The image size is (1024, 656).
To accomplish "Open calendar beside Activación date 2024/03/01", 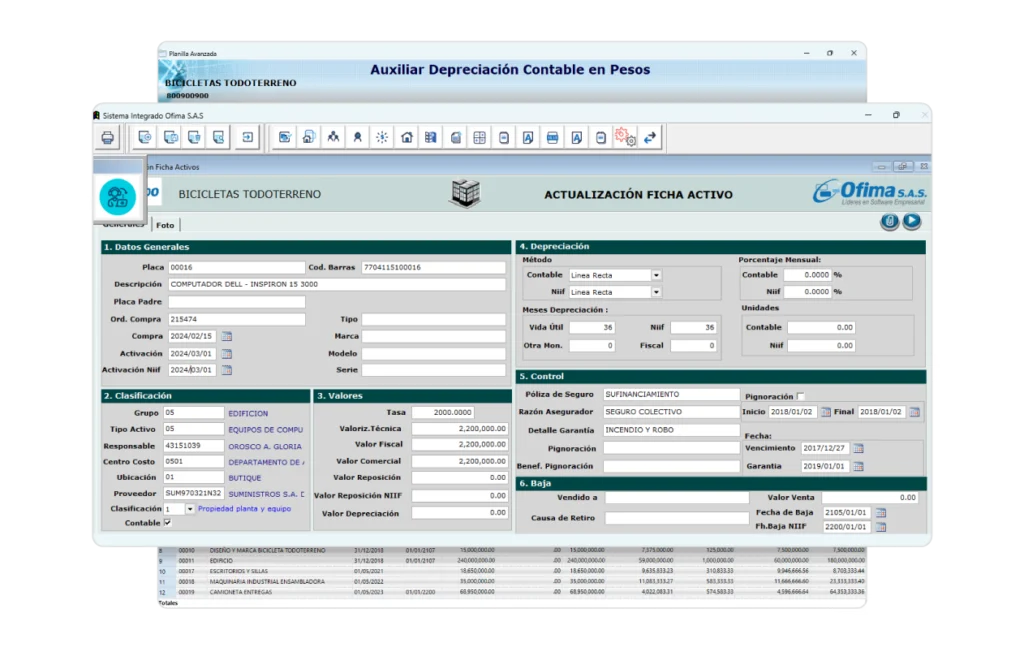I will pos(227,353).
